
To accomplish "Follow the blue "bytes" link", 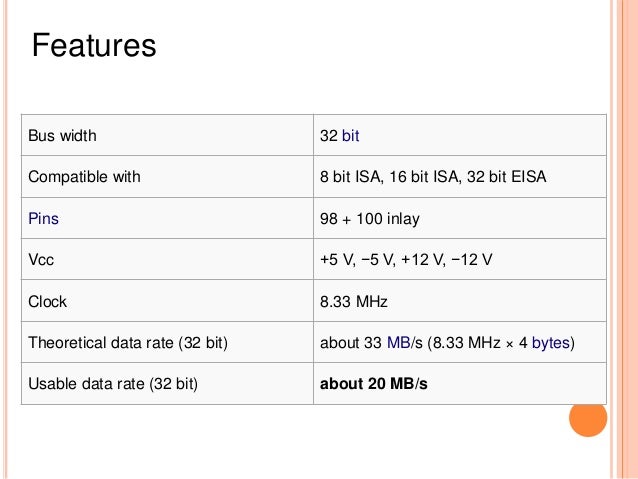I will point(551,342).
